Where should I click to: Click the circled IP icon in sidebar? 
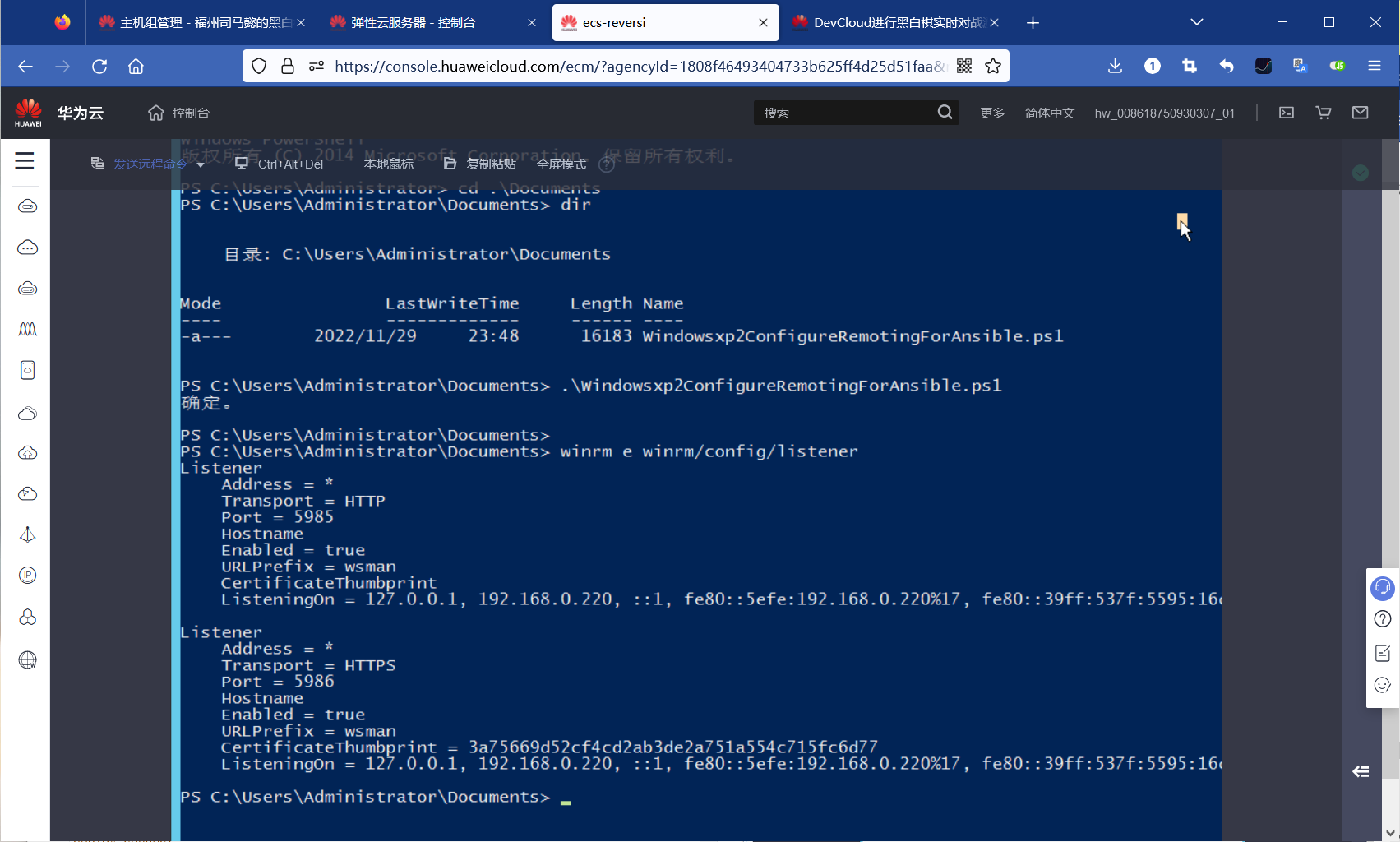(x=28, y=576)
